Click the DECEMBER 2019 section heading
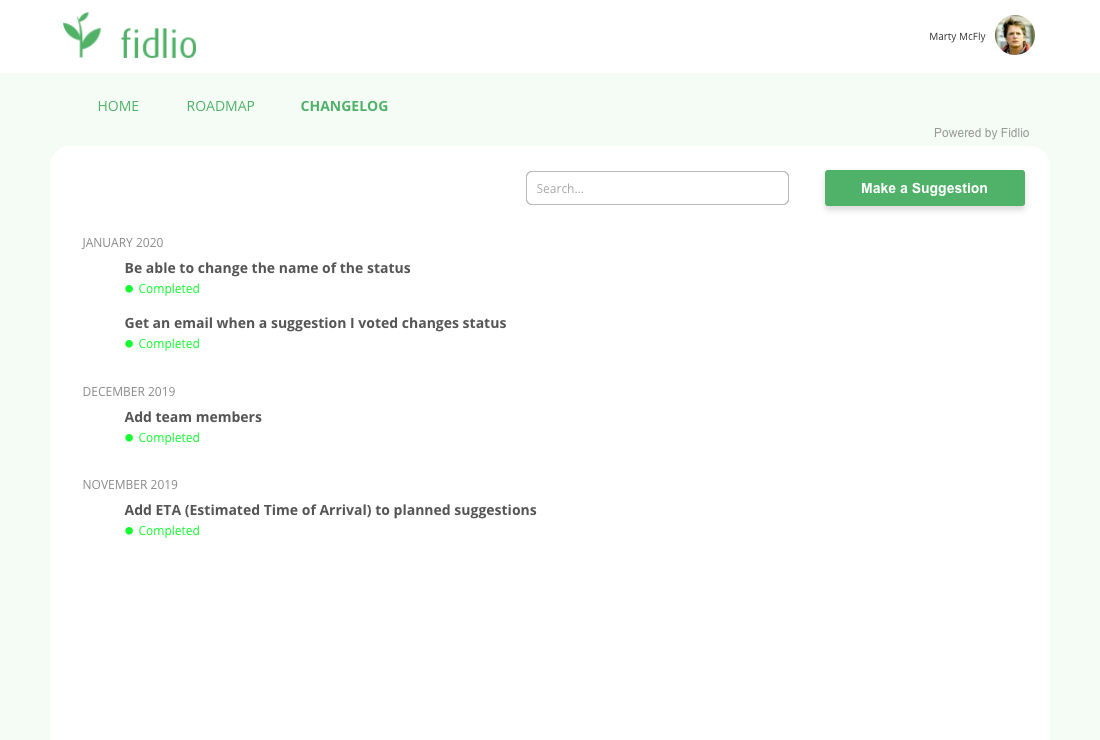The width and height of the screenshot is (1100, 740). [128, 392]
